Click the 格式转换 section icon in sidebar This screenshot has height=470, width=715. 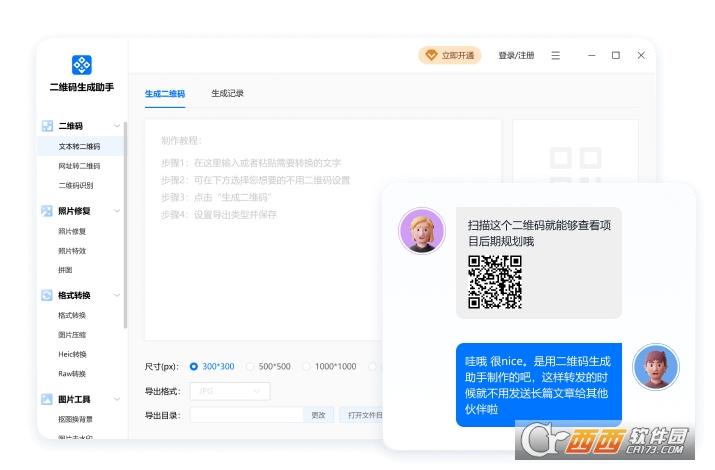pos(47,295)
